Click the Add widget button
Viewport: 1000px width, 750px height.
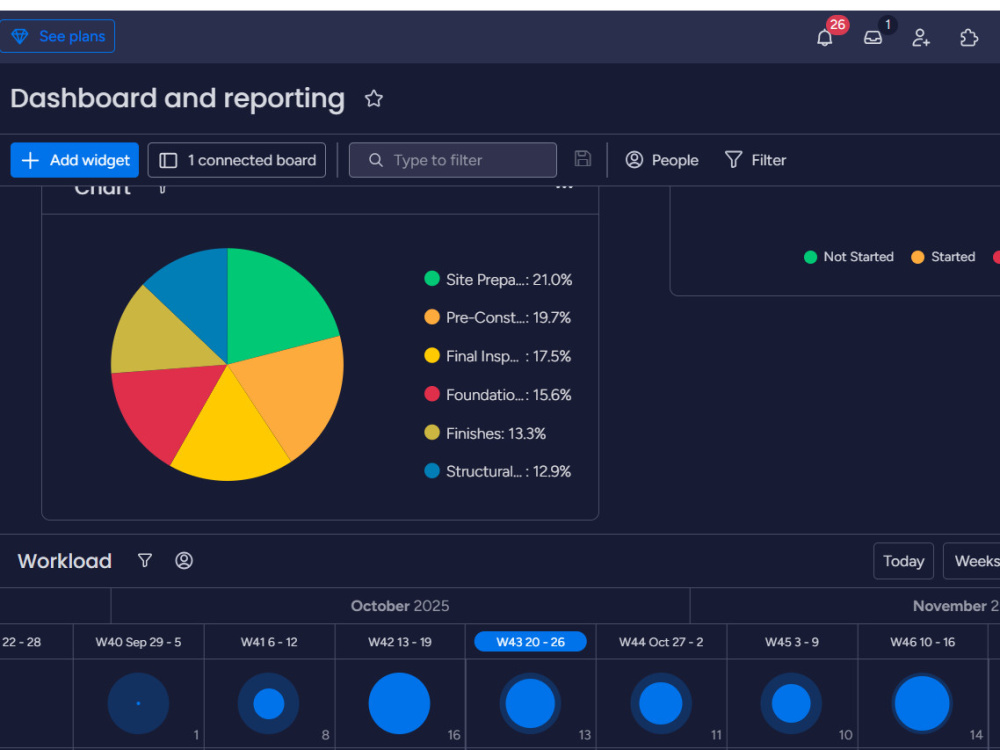coord(75,160)
